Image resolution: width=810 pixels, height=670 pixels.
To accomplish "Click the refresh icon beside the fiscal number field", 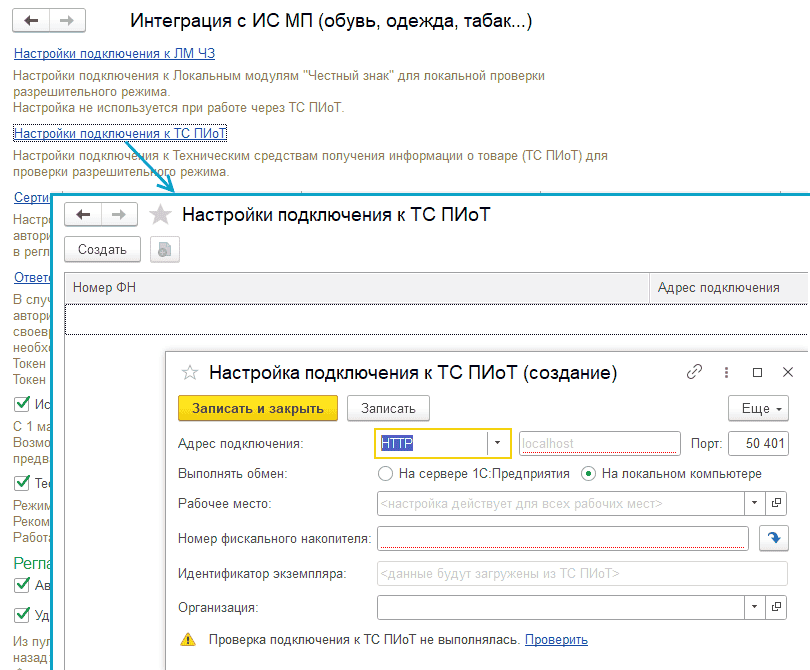I will [x=773, y=539].
